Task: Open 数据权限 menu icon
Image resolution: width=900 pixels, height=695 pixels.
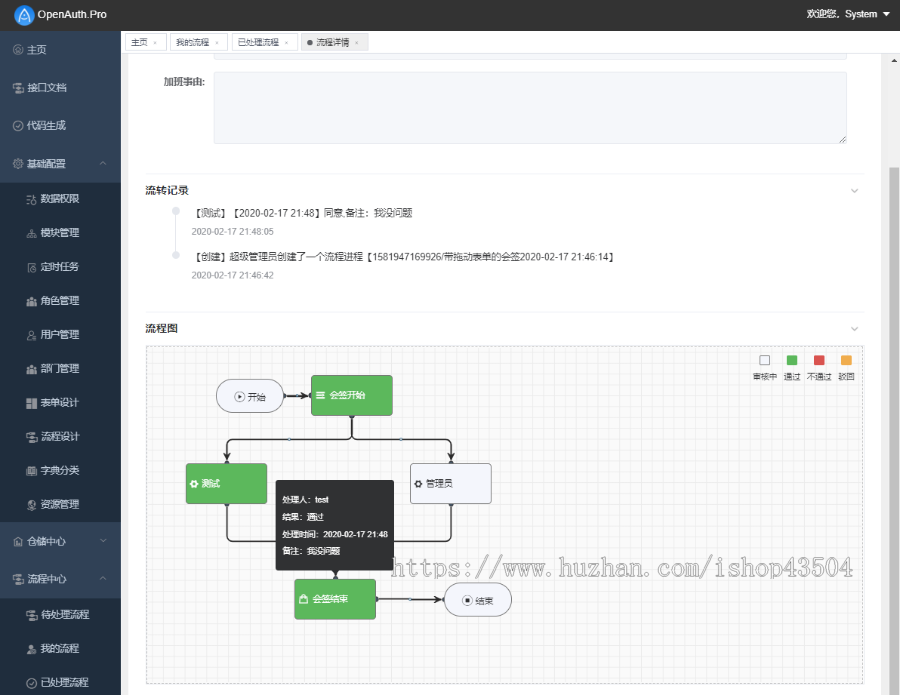Action: coord(32,199)
